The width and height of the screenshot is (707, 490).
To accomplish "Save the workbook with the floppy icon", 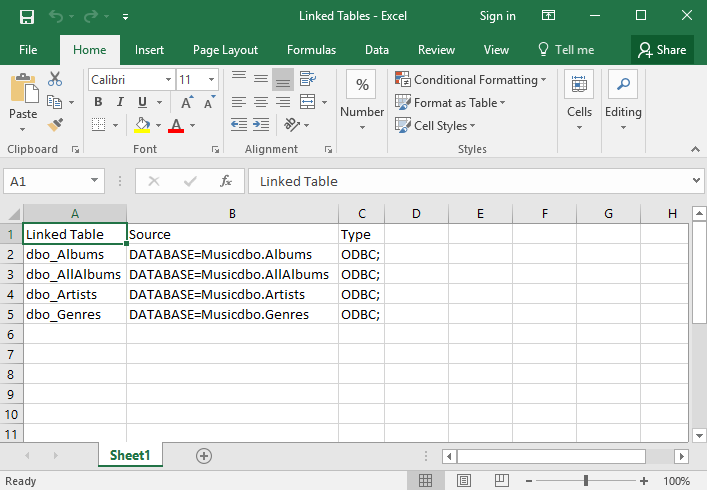I will [27, 17].
